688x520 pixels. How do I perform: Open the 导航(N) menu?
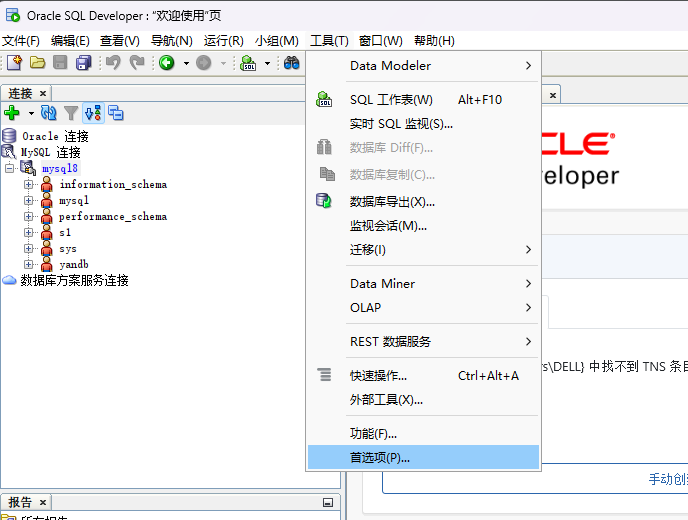click(x=172, y=41)
